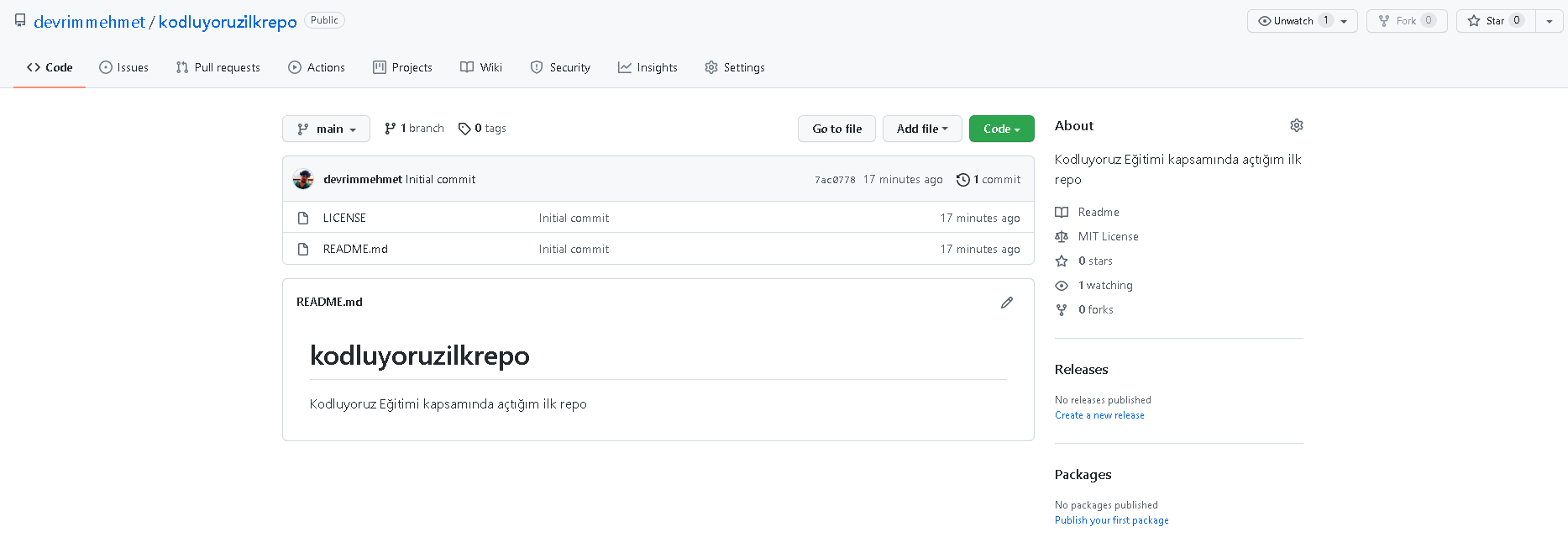Open the main branch selector
The height and width of the screenshot is (548, 1568).
326,129
